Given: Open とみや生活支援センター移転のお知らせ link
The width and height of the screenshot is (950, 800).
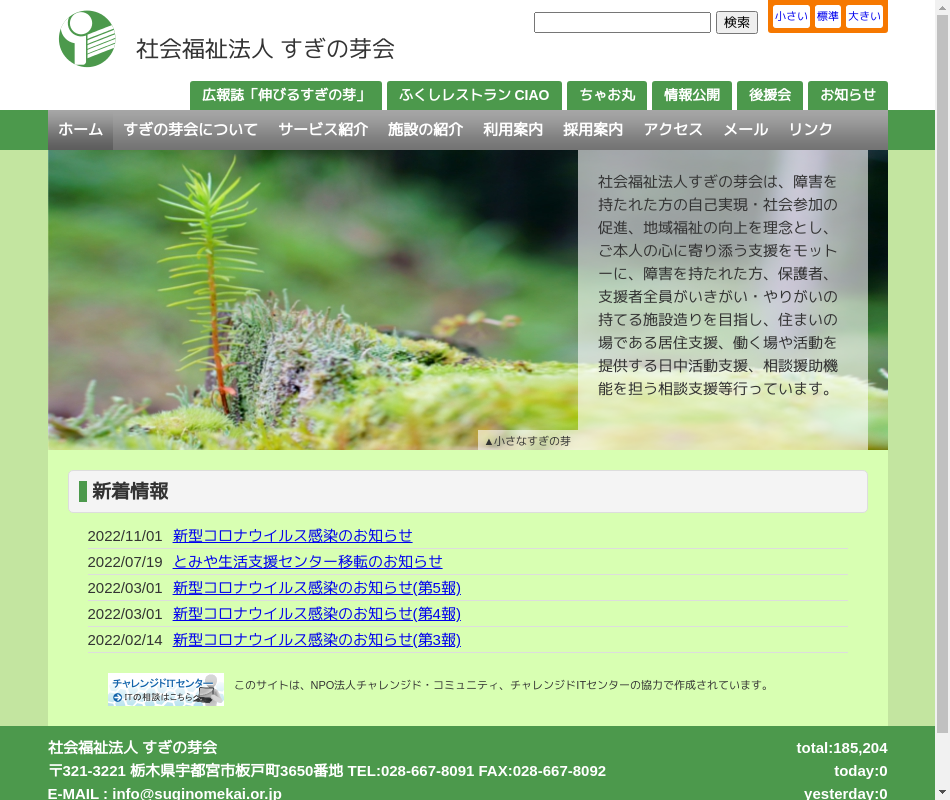Looking at the screenshot, I should tap(307, 562).
